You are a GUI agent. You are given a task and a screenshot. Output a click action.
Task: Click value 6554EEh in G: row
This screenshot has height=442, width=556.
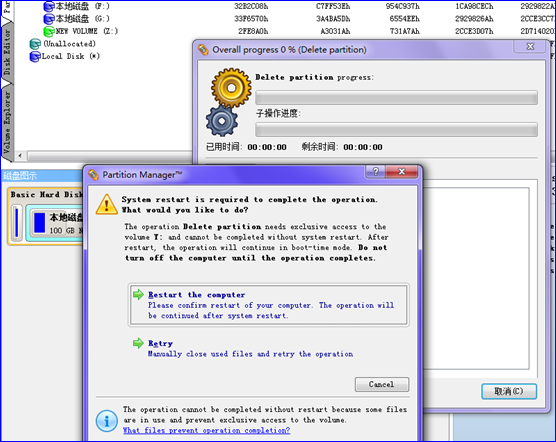[x=405, y=19]
